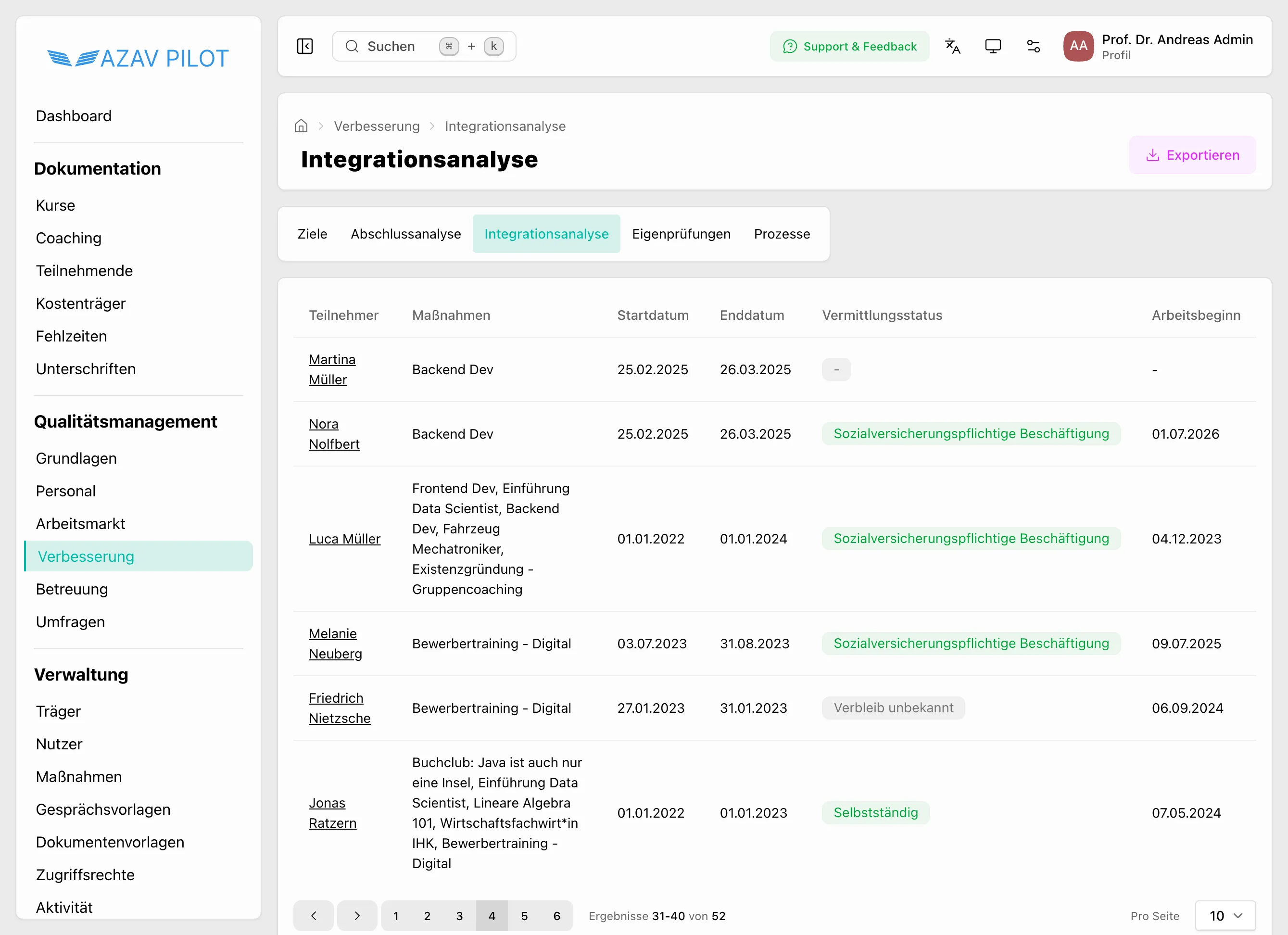Open the language translation icon
The height and width of the screenshot is (935, 1288).
click(x=952, y=46)
